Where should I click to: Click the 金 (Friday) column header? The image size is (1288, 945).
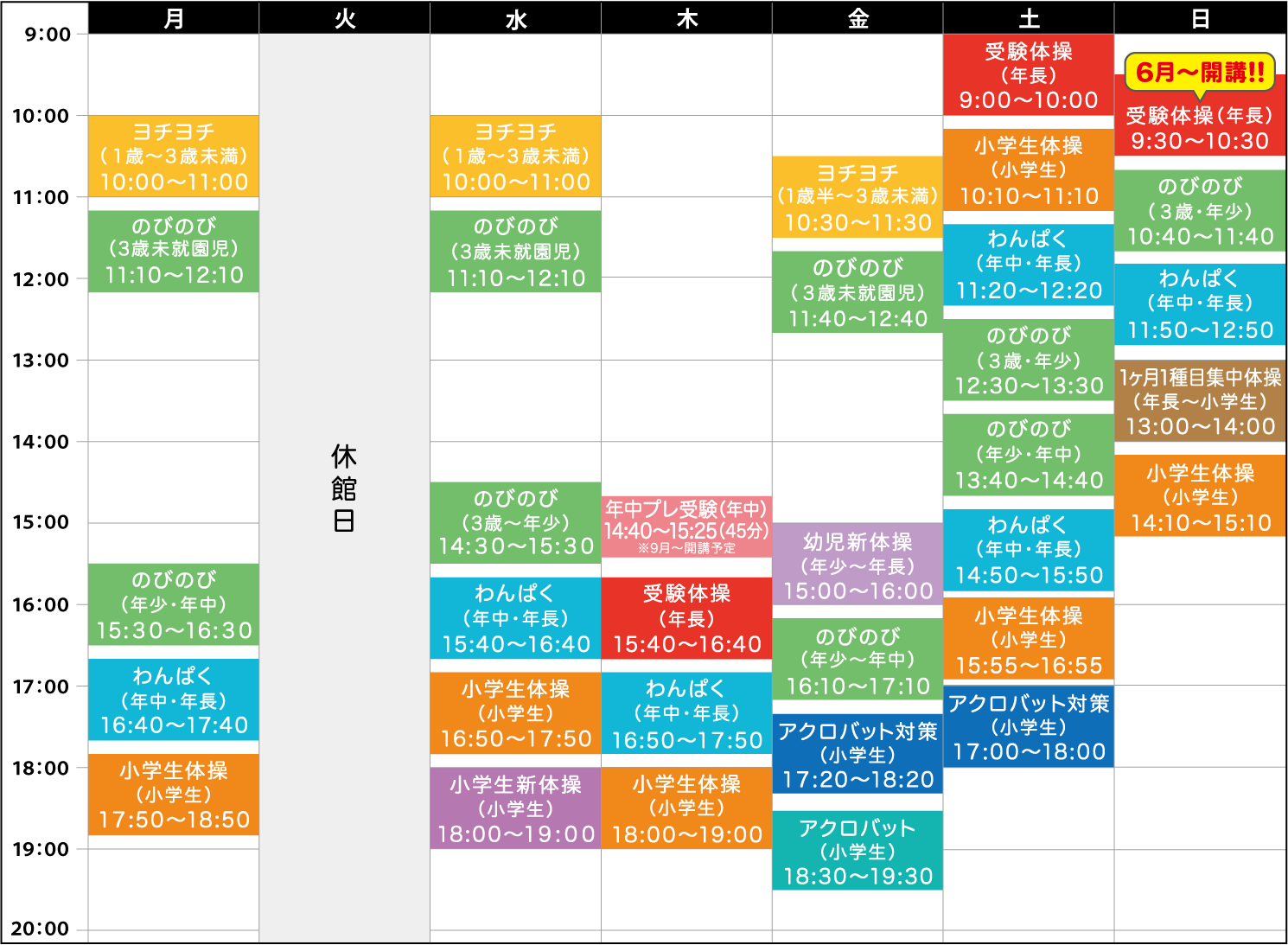pos(858,18)
